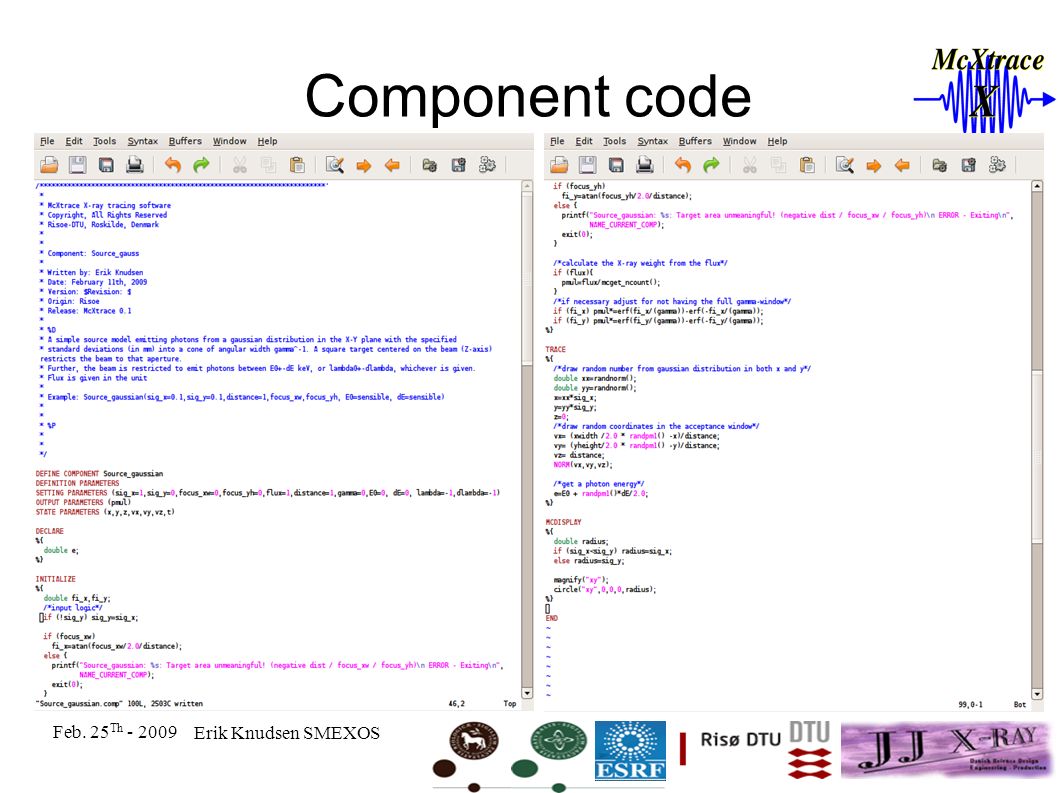This screenshot has height=793, width=1058.
Task: Click Load Session icon in right editor toolbar
Action: 939,165
